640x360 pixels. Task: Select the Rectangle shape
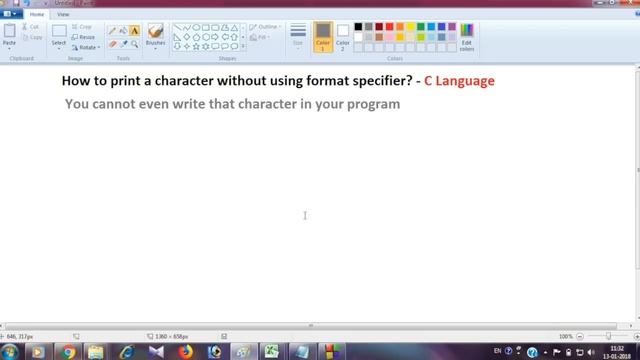coord(206,28)
